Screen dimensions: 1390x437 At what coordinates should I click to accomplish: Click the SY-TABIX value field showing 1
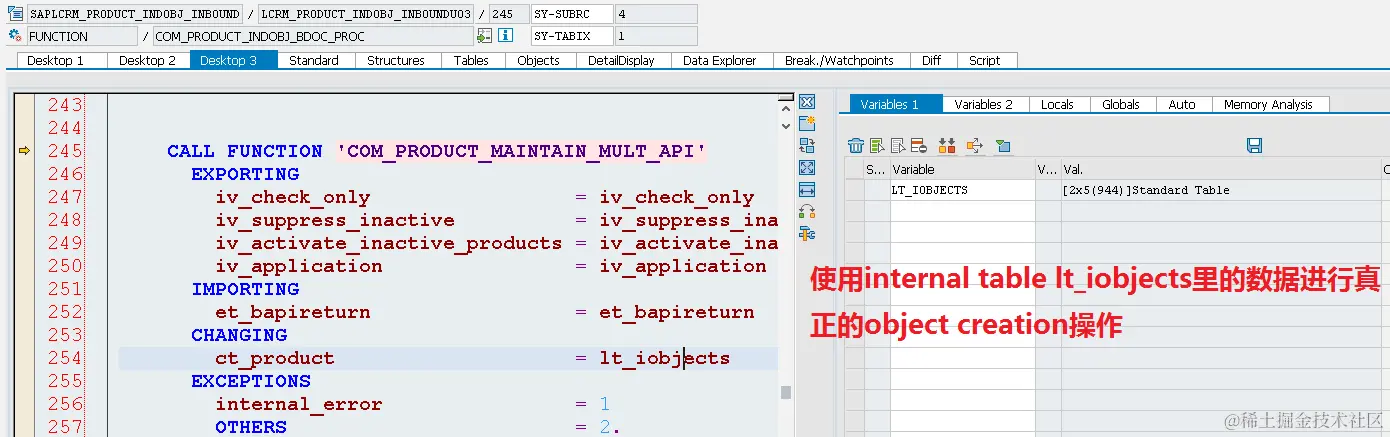click(656, 36)
